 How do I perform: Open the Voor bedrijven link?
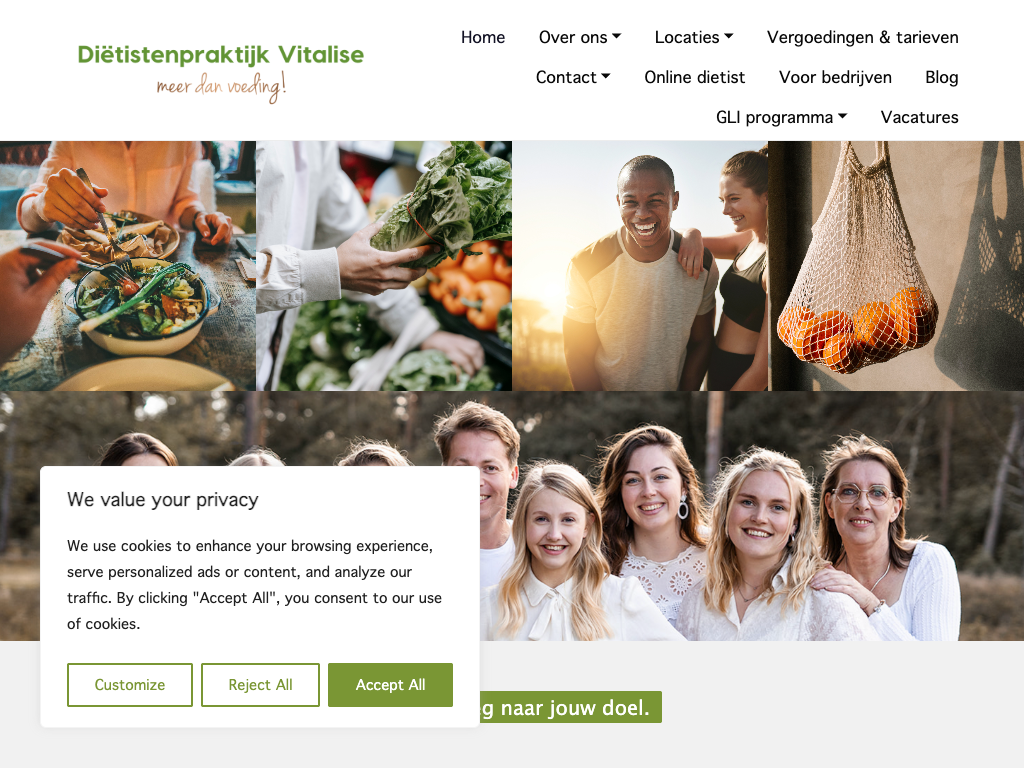(835, 77)
